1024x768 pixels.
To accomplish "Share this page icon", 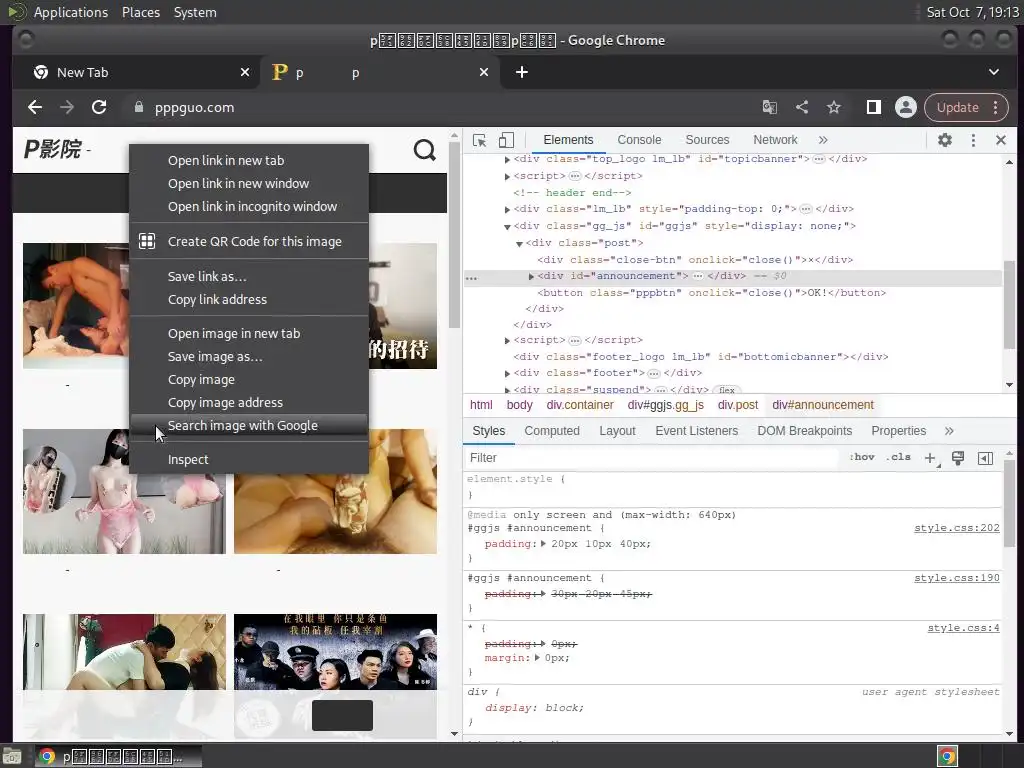I will pyautogui.click(x=802, y=107).
